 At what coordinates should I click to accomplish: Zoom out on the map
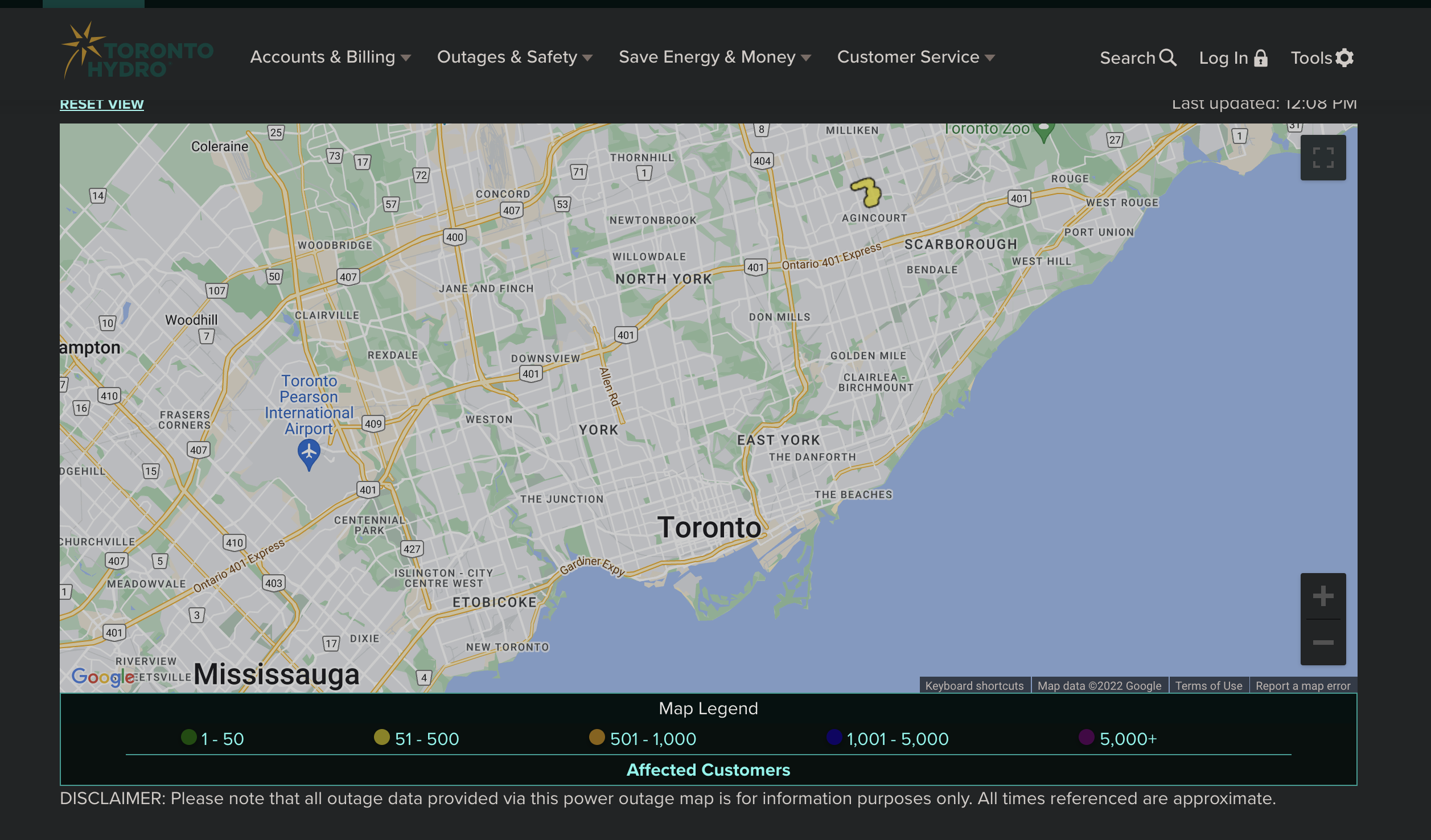tap(1323, 642)
